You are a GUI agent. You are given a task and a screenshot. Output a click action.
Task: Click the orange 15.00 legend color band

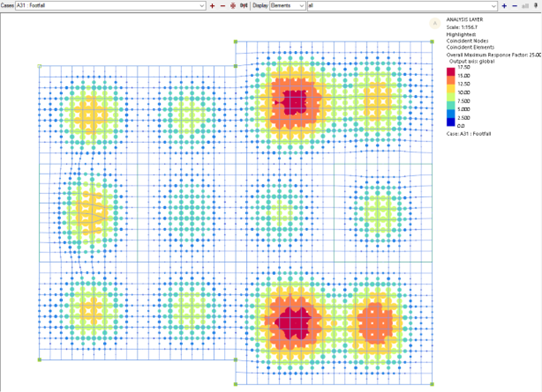[x=451, y=80]
